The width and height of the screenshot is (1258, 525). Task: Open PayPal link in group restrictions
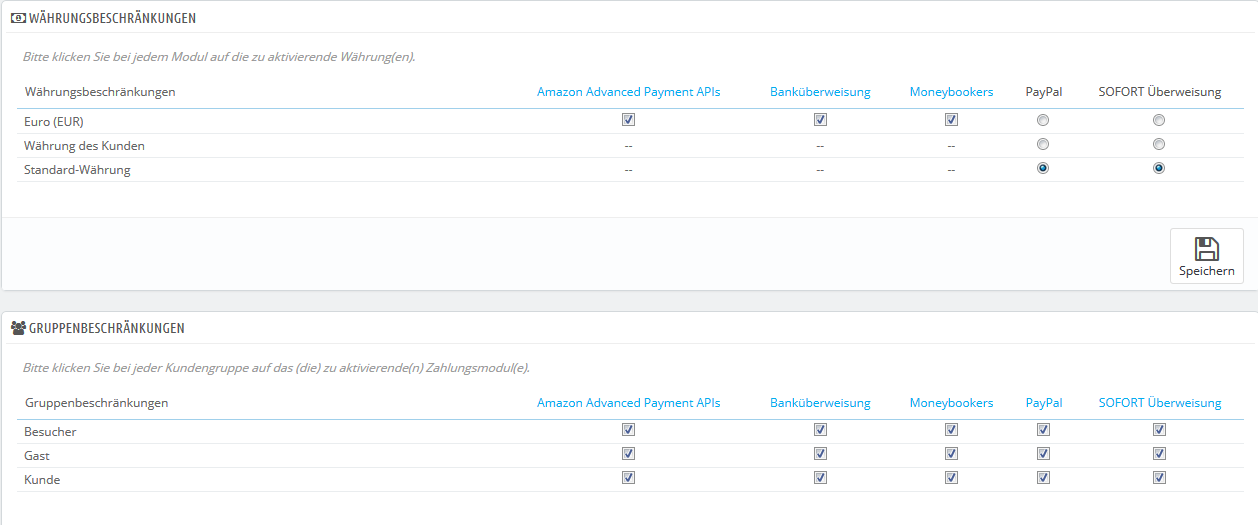pos(1043,403)
